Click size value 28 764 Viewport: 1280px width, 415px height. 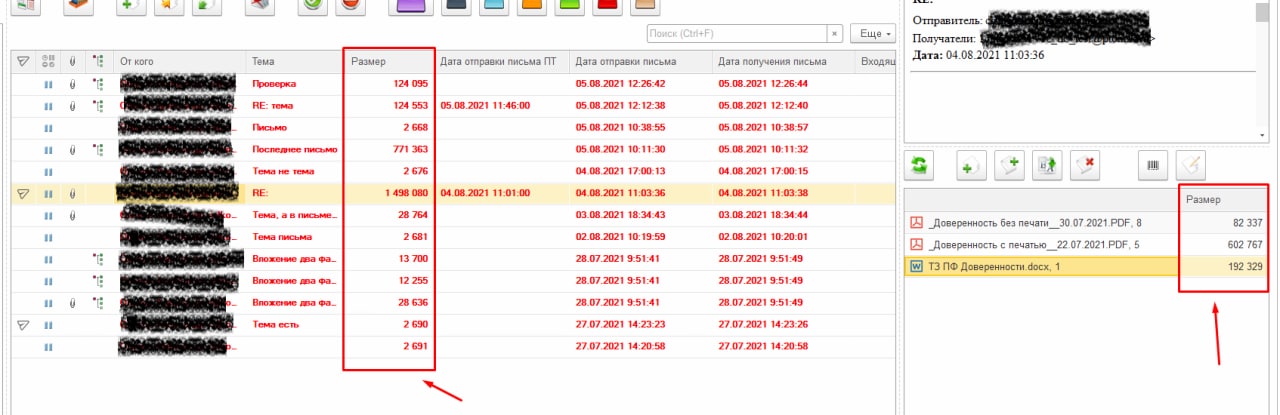[414, 215]
